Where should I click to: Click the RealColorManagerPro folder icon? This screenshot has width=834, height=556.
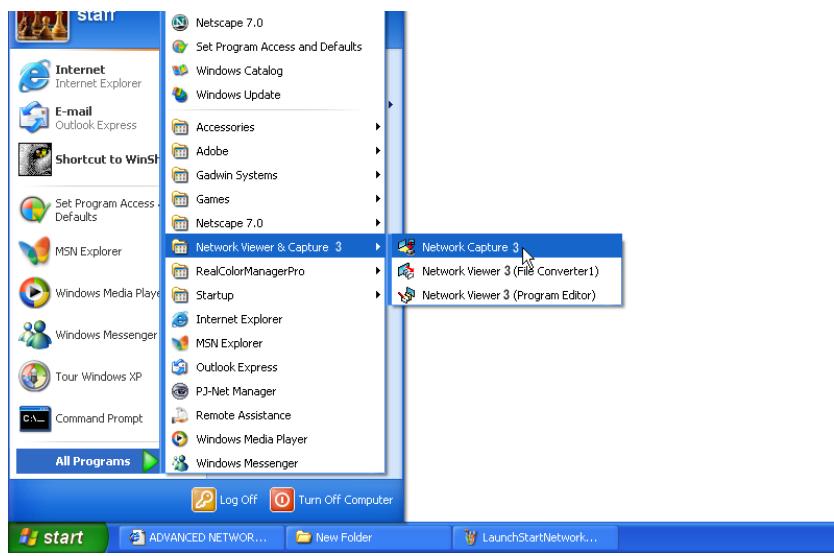pyautogui.click(x=180, y=271)
